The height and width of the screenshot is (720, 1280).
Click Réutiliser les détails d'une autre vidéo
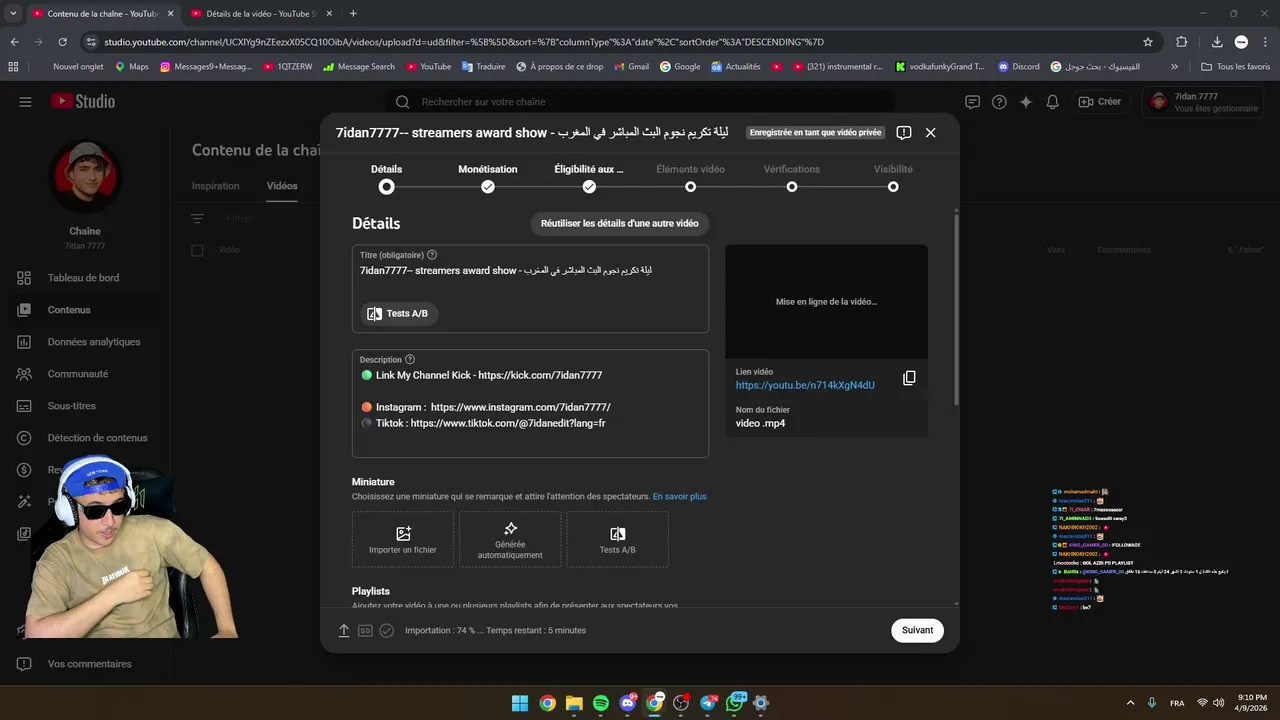click(620, 223)
